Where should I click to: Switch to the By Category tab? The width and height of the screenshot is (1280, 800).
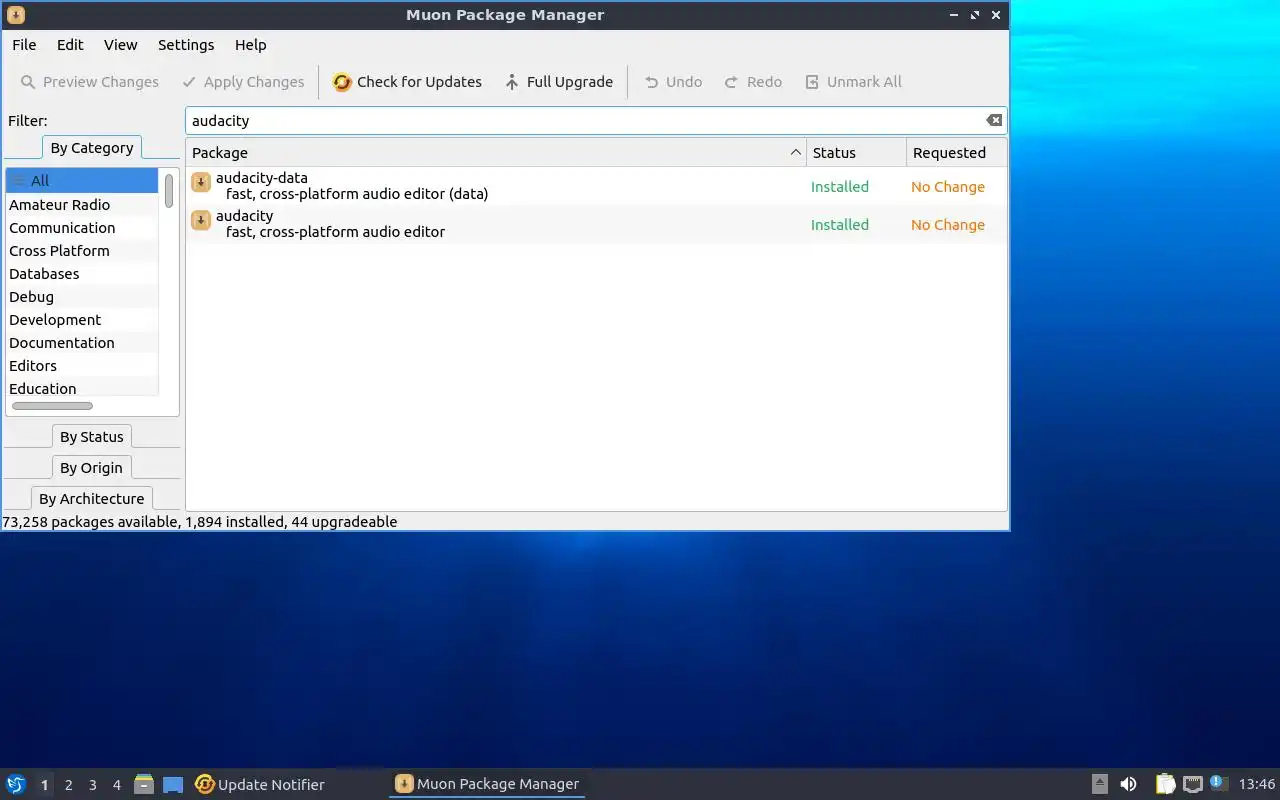pyautogui.click(x=92, y=148)
